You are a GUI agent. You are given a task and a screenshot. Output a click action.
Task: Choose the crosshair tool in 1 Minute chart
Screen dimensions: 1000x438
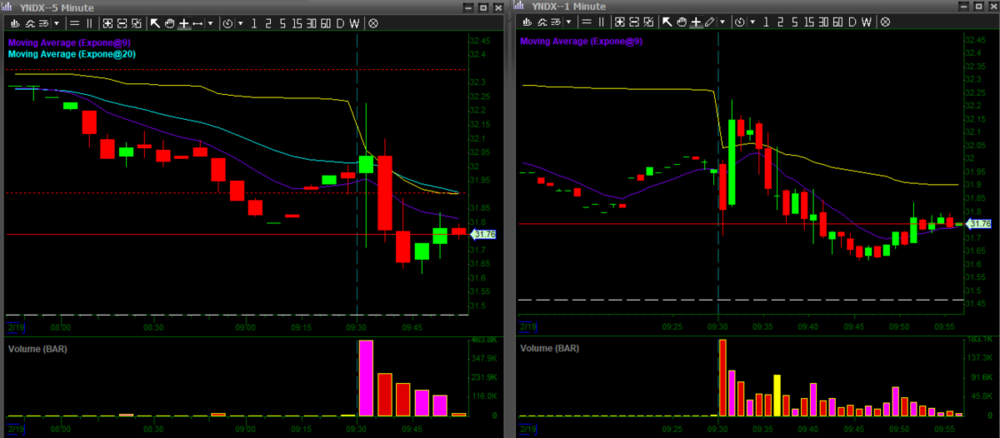click(x=695, y=22)
